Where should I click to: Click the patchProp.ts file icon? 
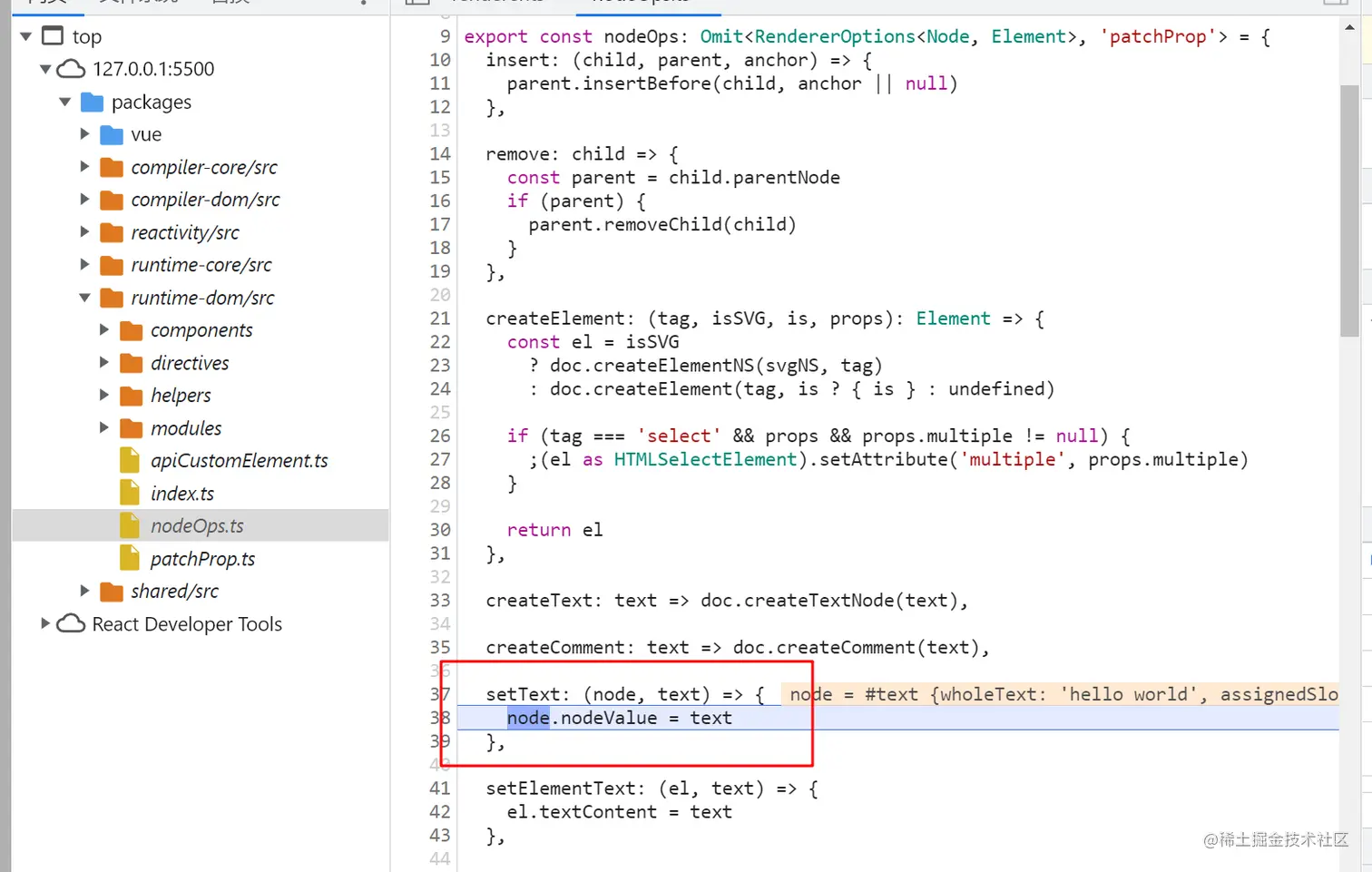click(130, 558)
